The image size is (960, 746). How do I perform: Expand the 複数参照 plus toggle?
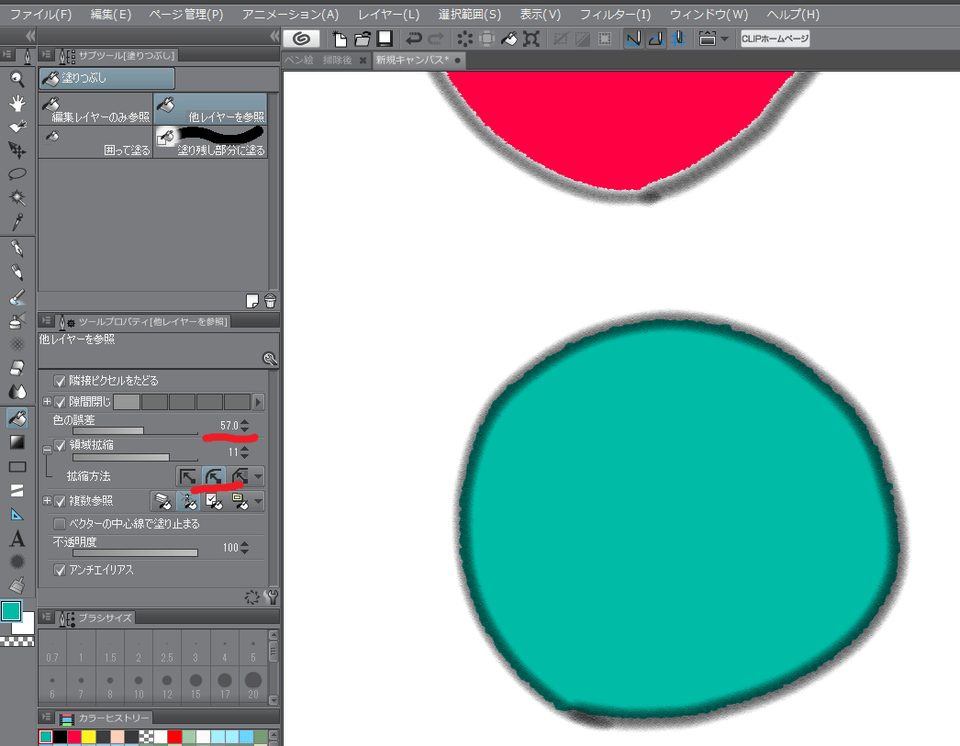coord(46,501)
